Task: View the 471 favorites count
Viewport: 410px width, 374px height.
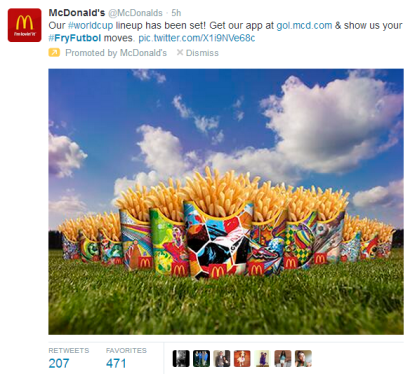Action: click(x=116, y=363)
